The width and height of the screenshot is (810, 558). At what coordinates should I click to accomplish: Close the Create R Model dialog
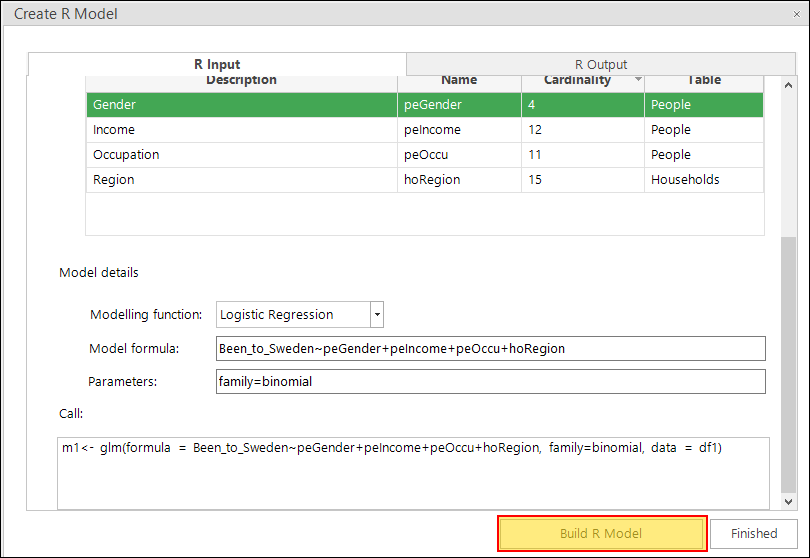pos(797,14)
